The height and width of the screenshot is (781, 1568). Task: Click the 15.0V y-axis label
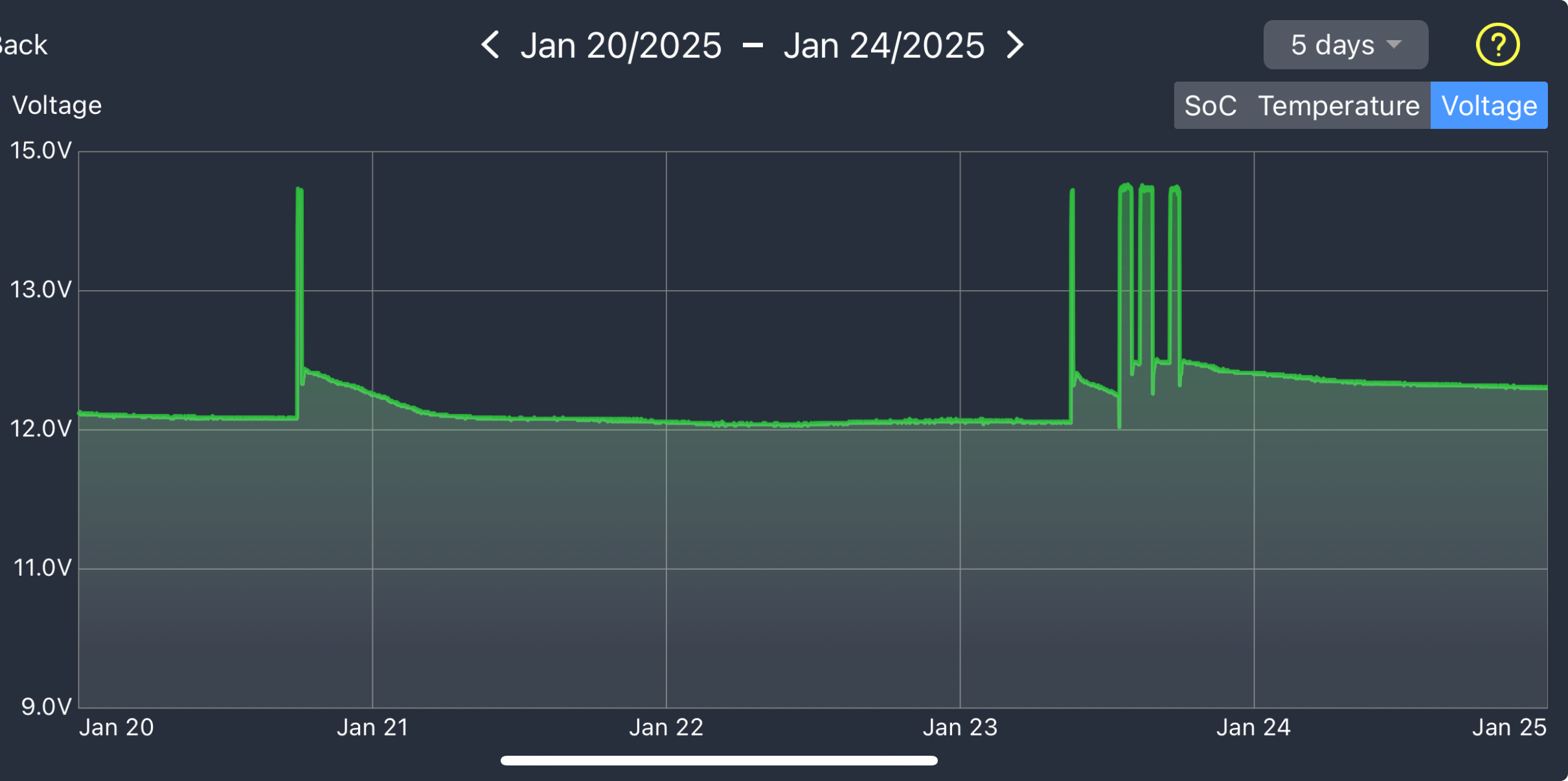click(x=40, y=150)
